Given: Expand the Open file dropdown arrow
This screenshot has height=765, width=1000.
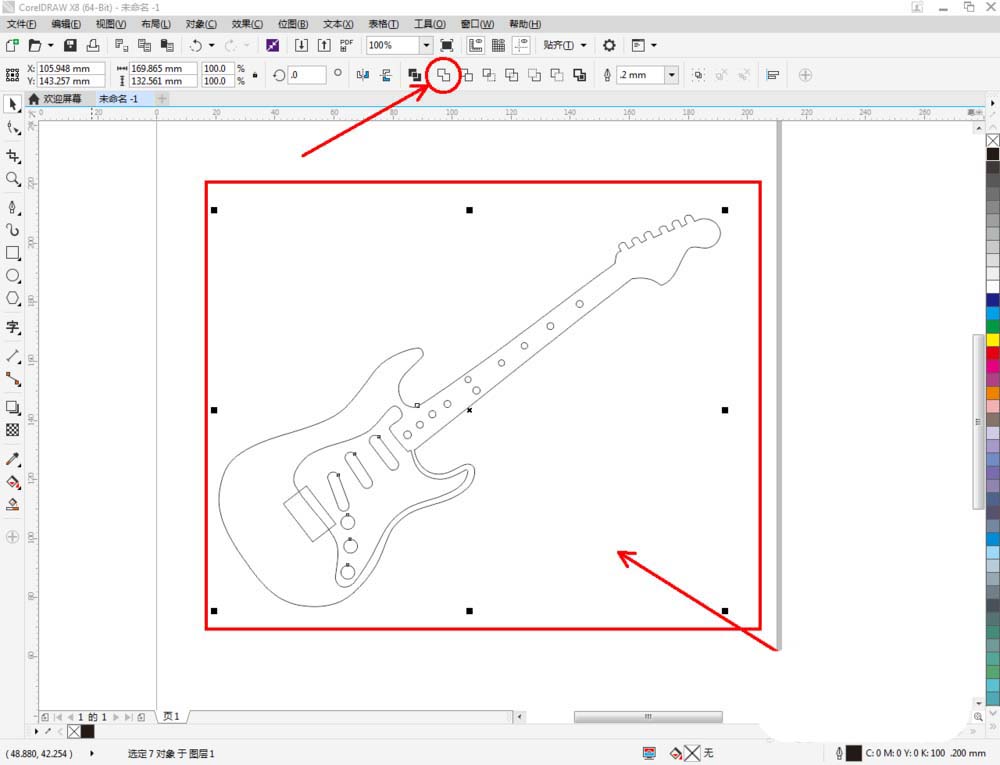Looking at the screenshot, I should tap(50, 45).
